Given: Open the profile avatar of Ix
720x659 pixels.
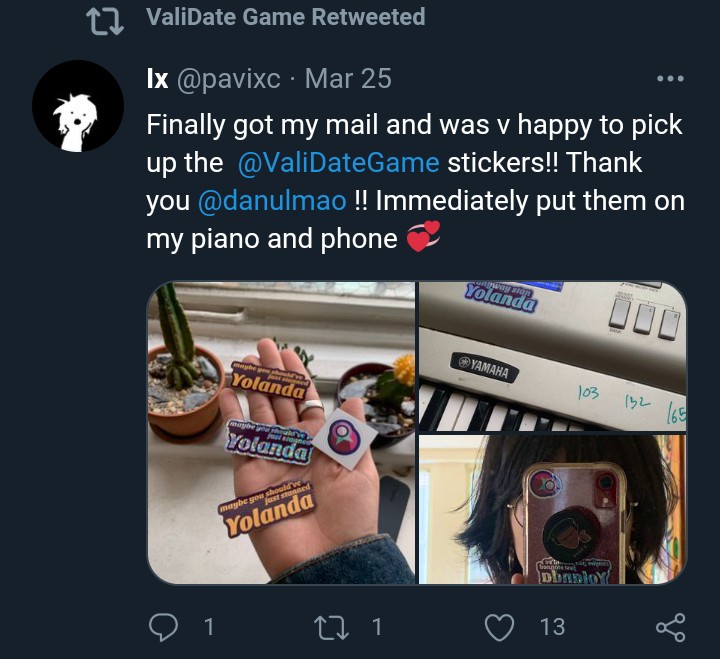Looking at the screenshot, I should [78, 106].
